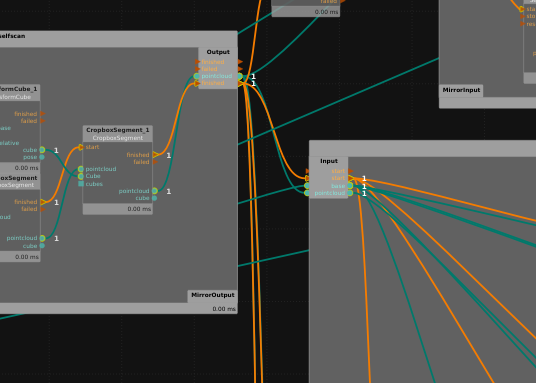Click CropboxSegment_1 failed output triangle port
Screen dimensions: 536x383
155,162
